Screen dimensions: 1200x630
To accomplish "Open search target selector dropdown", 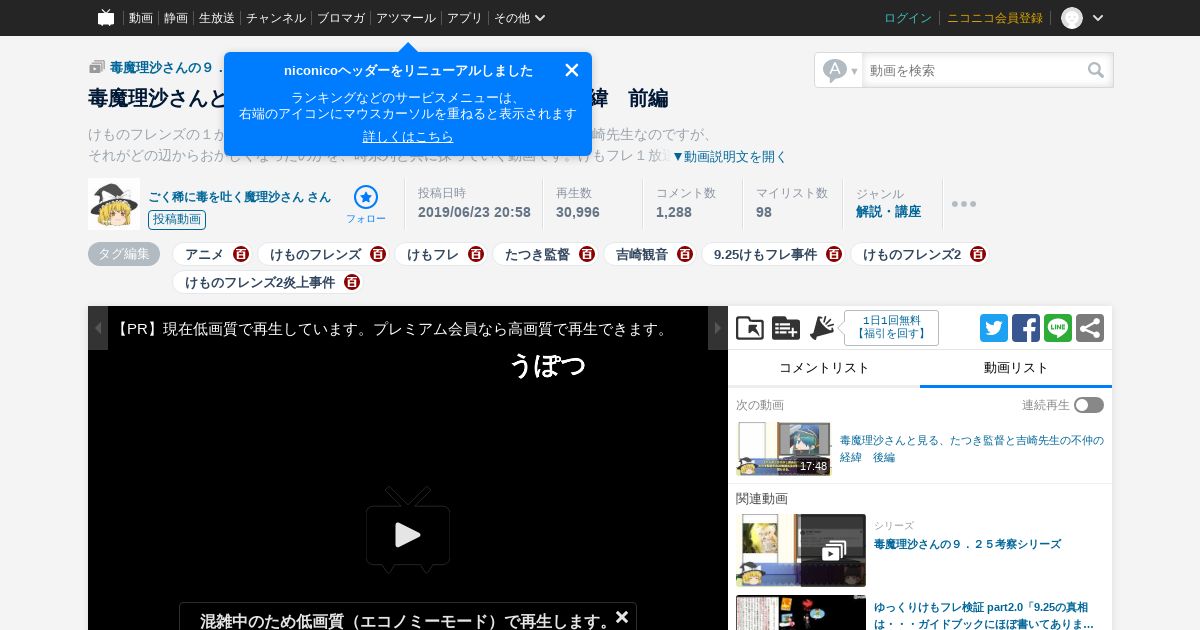I will [840, 70].
